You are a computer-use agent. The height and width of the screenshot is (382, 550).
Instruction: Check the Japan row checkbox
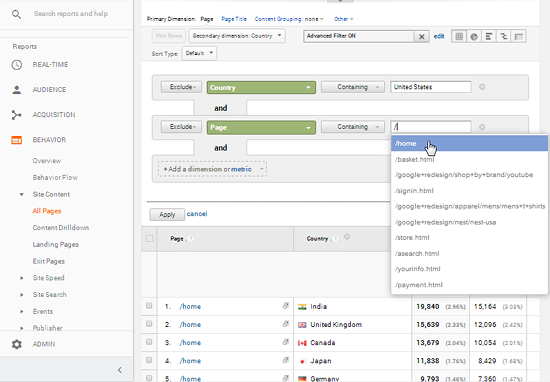(x=149, y=360)
